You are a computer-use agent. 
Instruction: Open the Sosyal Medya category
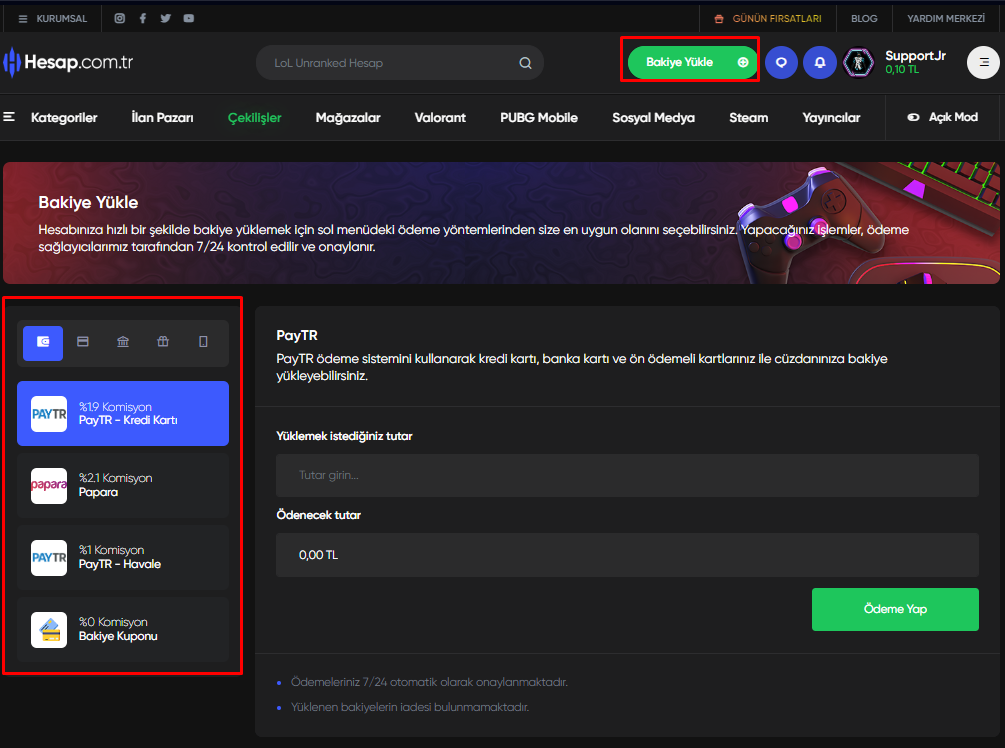pos(653,118)
